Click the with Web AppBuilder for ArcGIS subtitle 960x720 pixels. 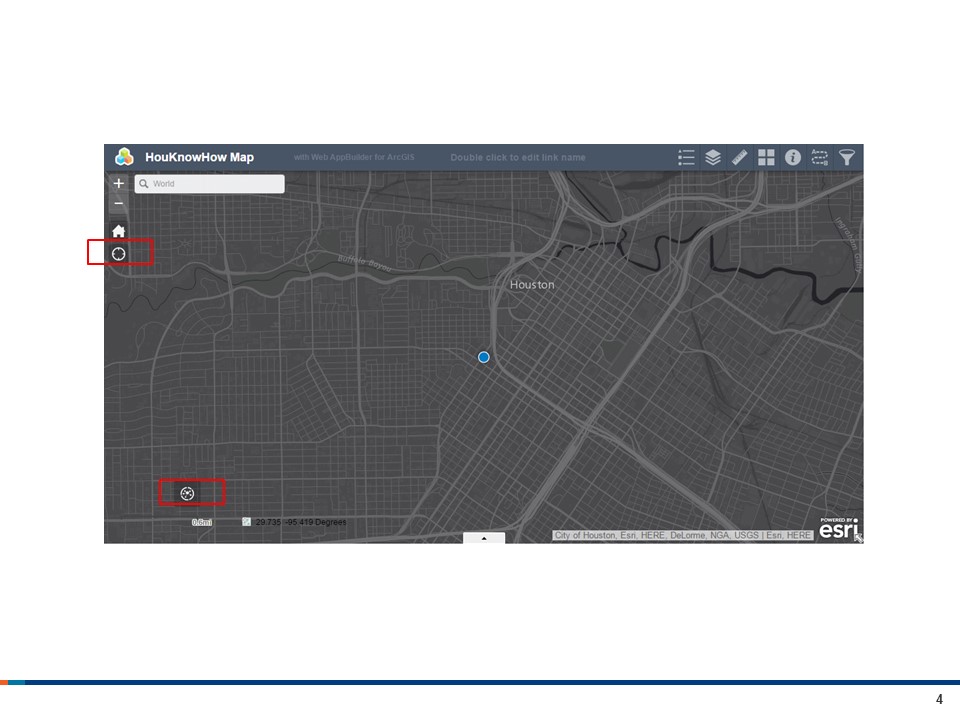coord(354,157)
